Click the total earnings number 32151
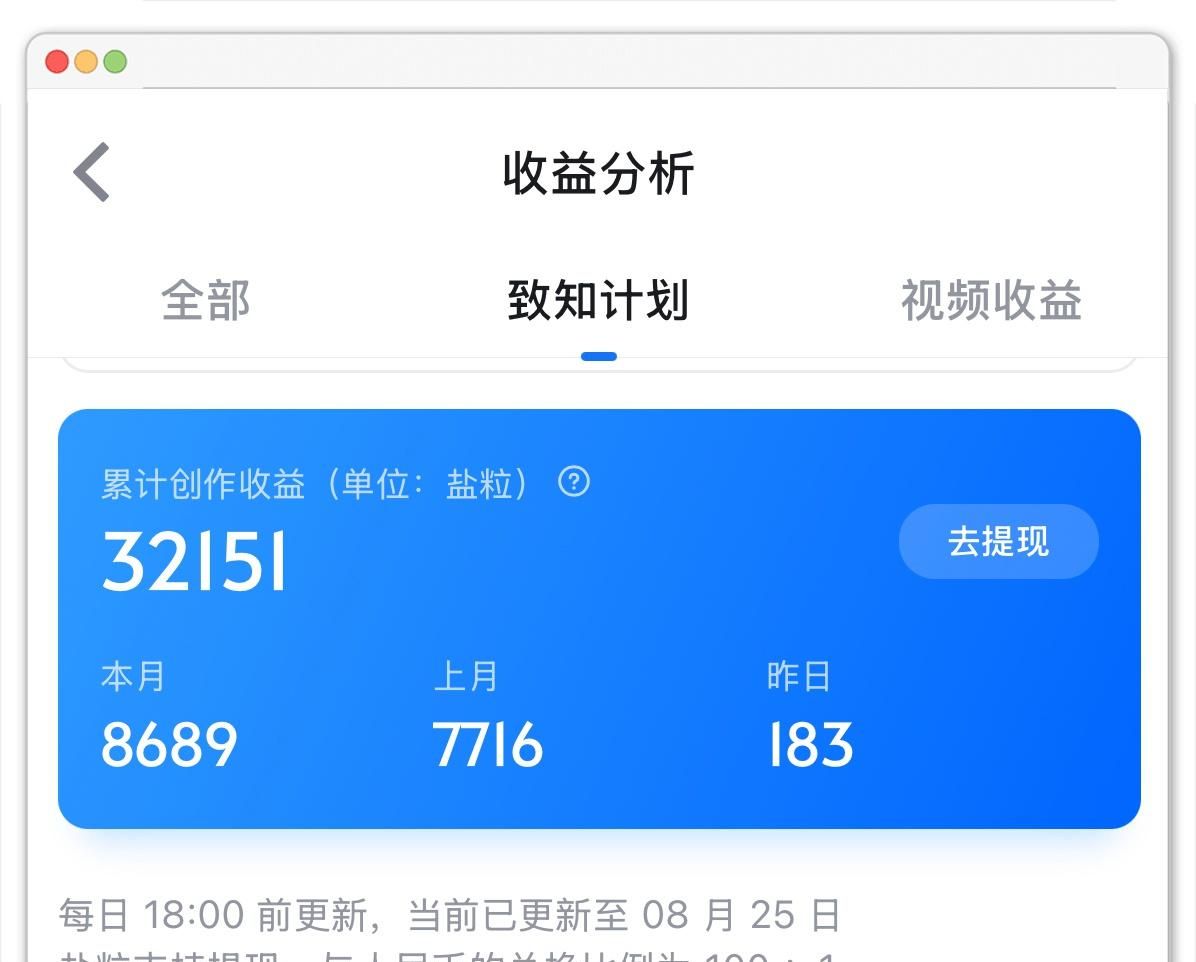The image size is (1196, 962). point(194,562)
